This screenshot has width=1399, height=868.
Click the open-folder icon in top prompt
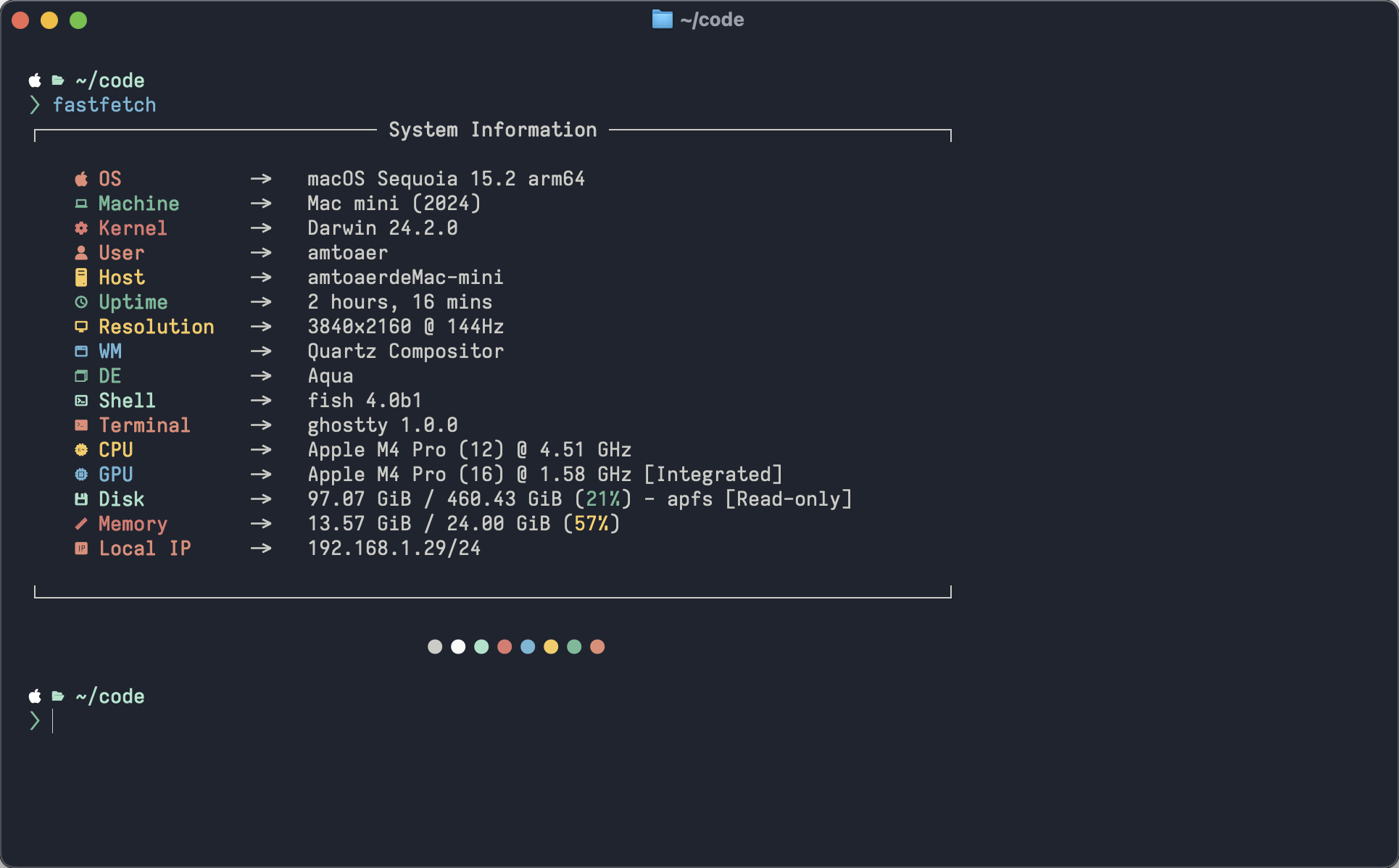58,80
